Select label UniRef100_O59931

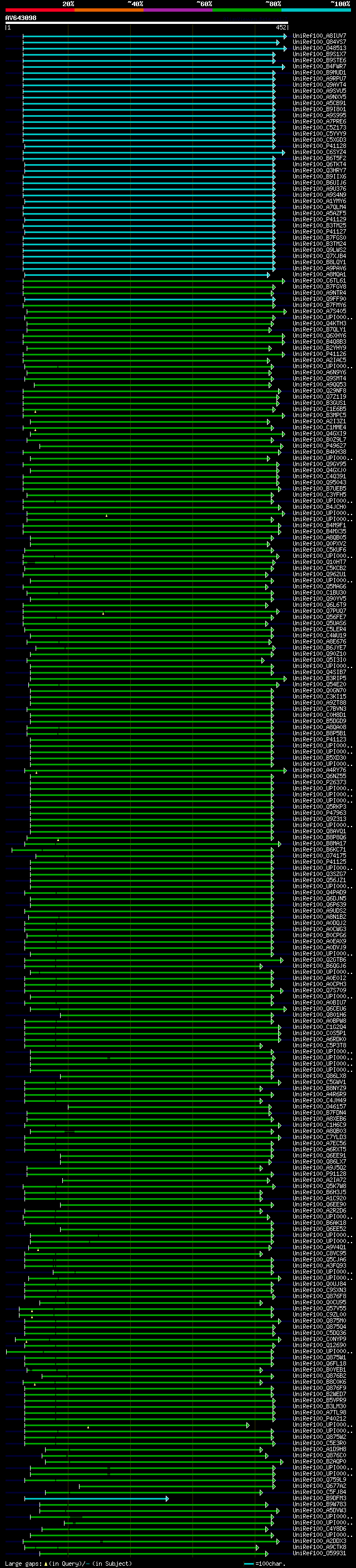pyautogui.click(x=319, y=1553)
